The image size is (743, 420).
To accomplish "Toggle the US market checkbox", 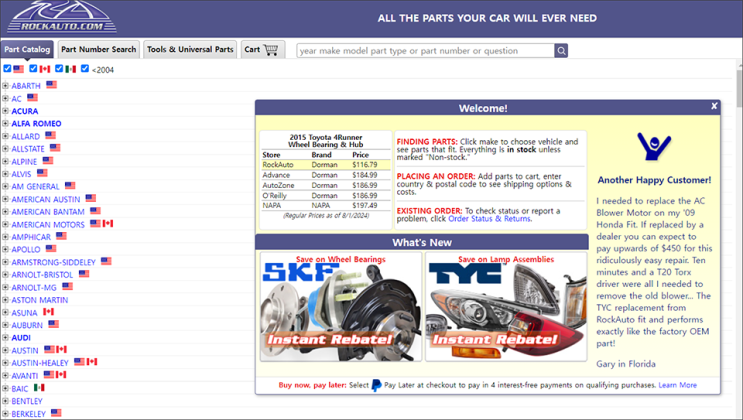I will tap(7, 69).
